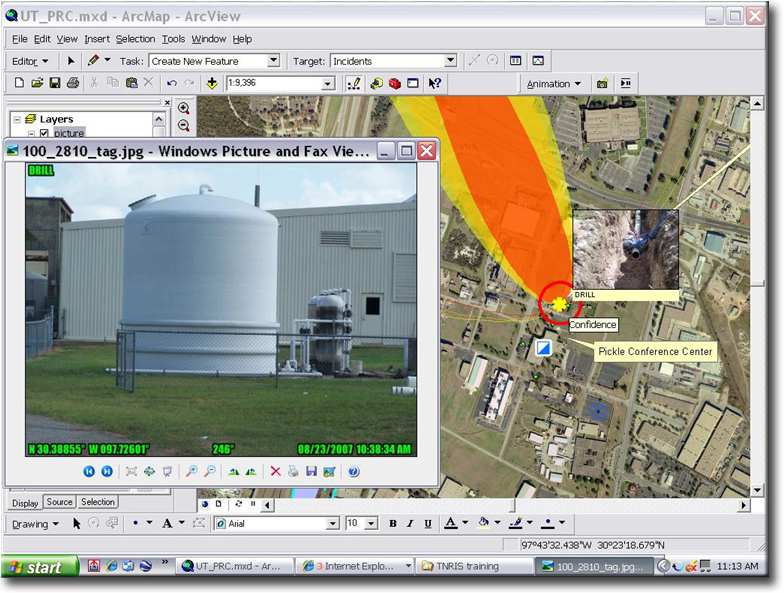Open the font color swatch
This screenshot has width=784, height=593.
click(451, 523)
